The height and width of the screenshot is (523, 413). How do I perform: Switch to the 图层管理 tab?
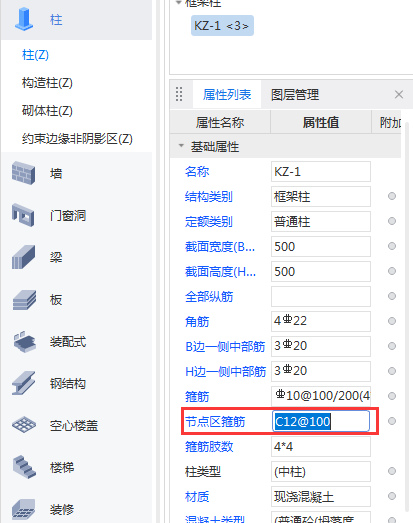click(295, 94)
